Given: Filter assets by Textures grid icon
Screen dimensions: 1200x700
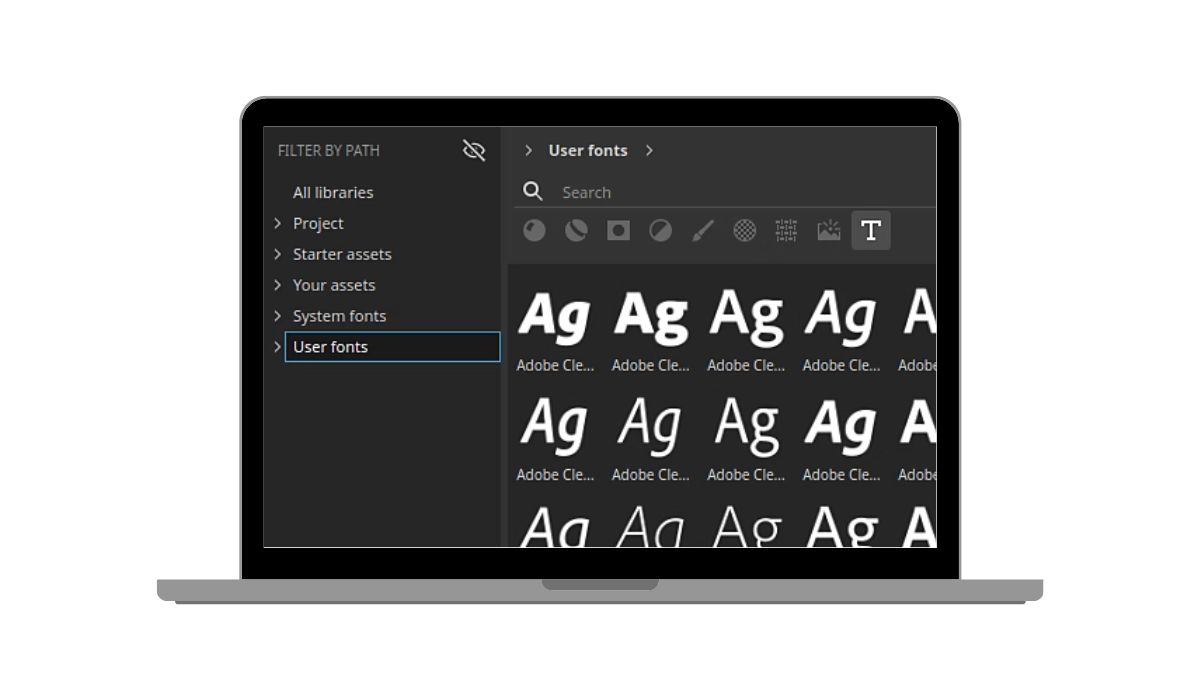Looking at the screenshot, I should [786, 231].
